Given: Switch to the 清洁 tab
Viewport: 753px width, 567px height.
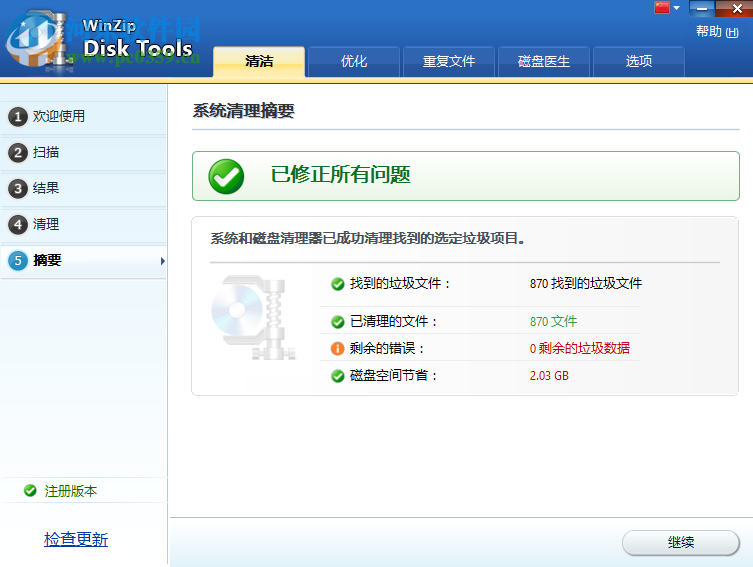Looking at the screenshot, I should click(259, 61).
